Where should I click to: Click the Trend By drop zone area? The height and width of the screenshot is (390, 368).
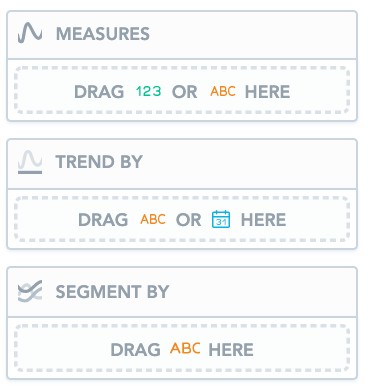tap(182, 219)
